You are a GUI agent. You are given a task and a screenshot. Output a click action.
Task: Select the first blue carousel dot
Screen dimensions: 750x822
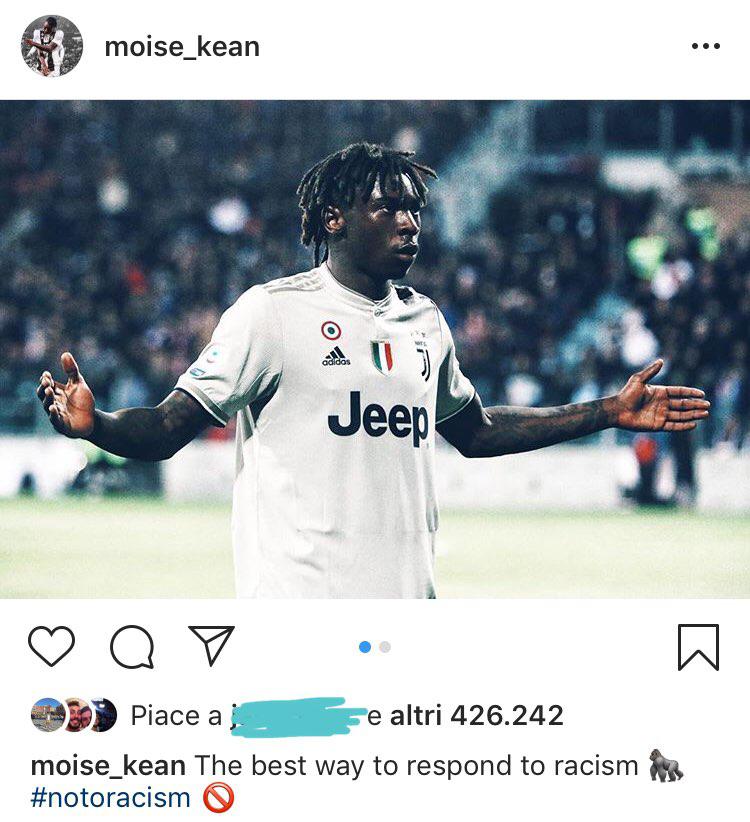coord(365,647)
